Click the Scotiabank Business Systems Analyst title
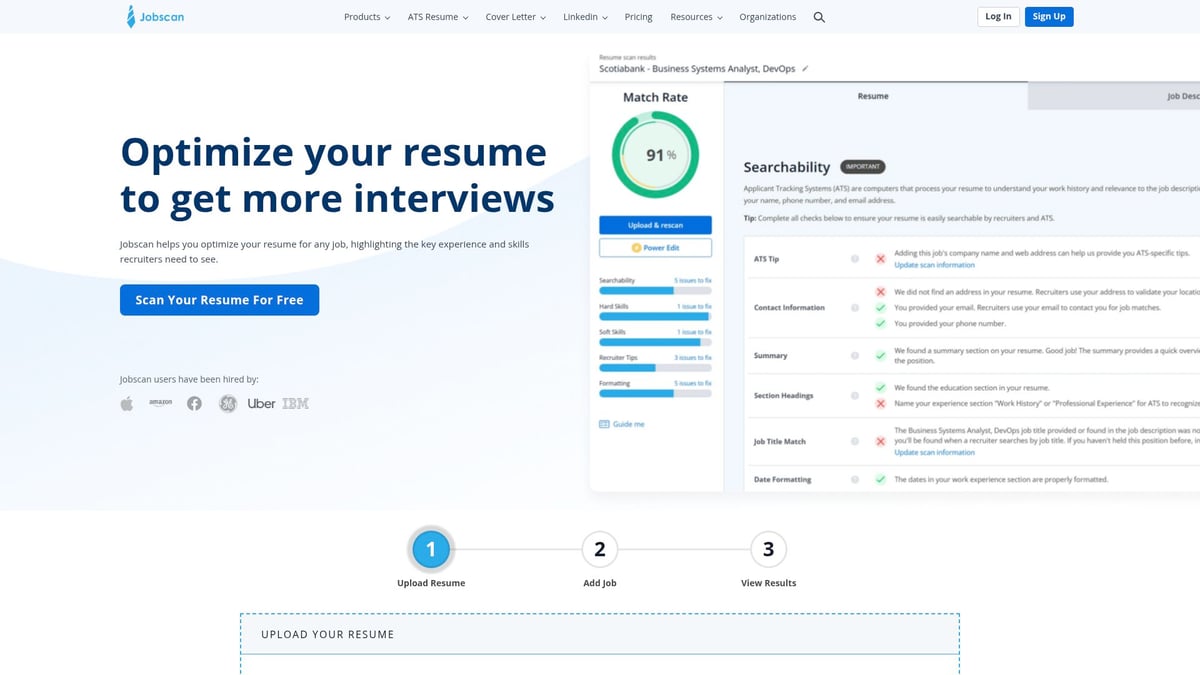 pyautogui.click(x=697, y=69)
